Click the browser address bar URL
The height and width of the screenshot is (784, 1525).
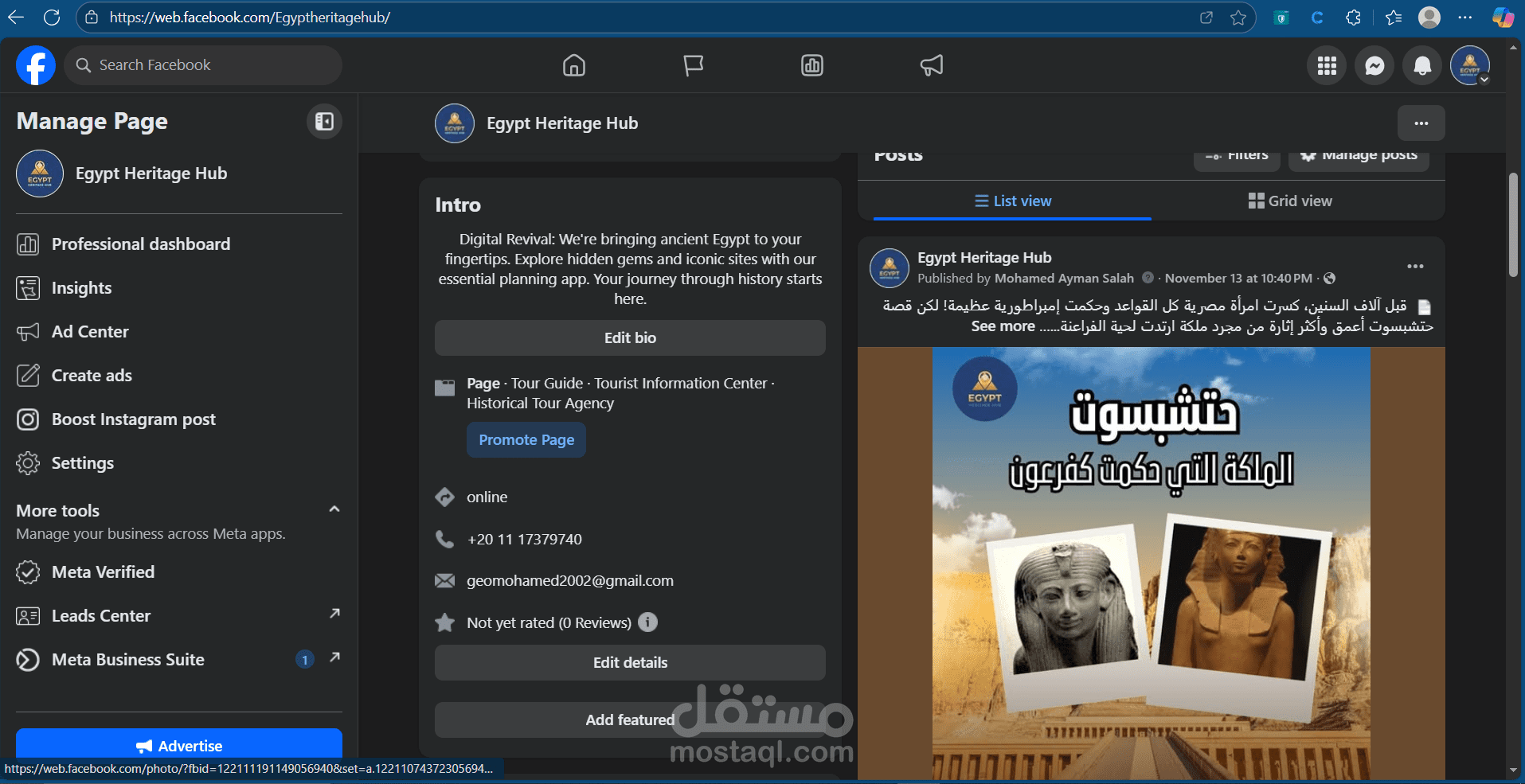(x=250, y=18)
